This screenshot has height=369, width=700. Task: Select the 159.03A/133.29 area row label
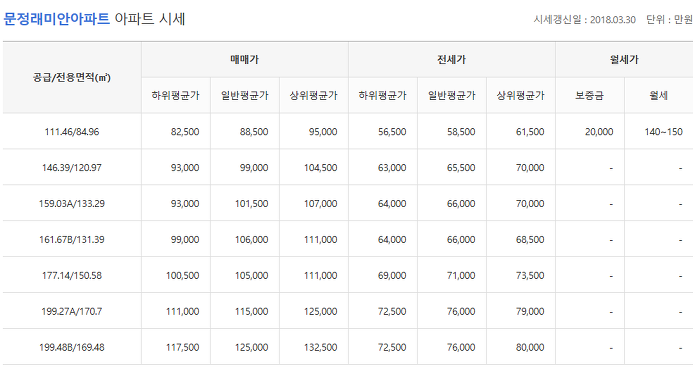tap(72, 203)
